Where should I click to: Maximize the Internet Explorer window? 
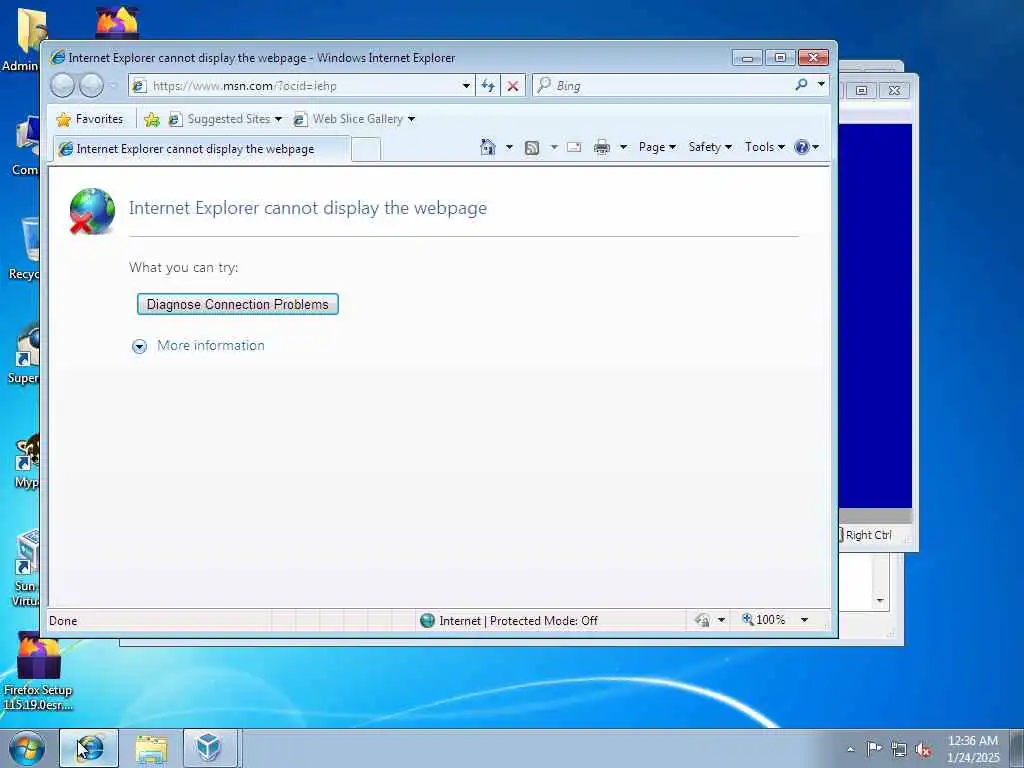point(780,57)
